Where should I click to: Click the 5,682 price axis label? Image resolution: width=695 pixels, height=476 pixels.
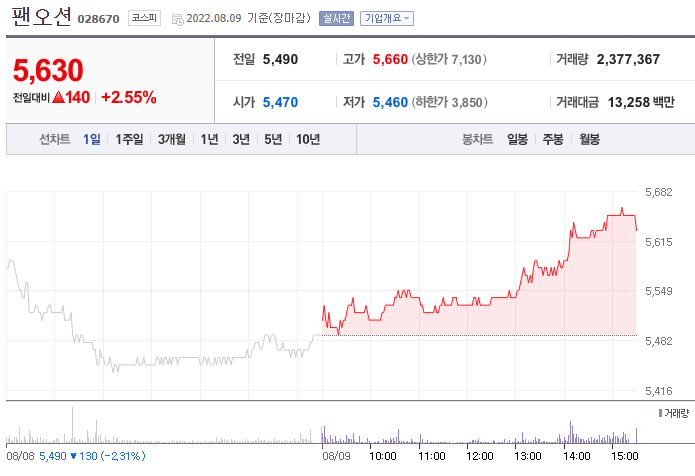click(x=659, y=192)
